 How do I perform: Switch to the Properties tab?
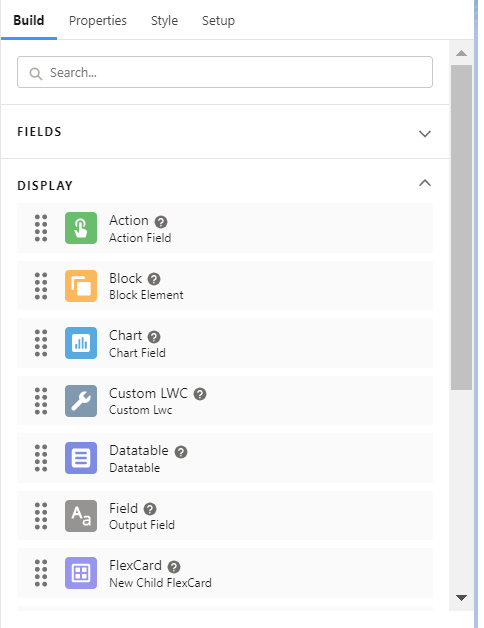pyautogui.click(x=98, y=20)
